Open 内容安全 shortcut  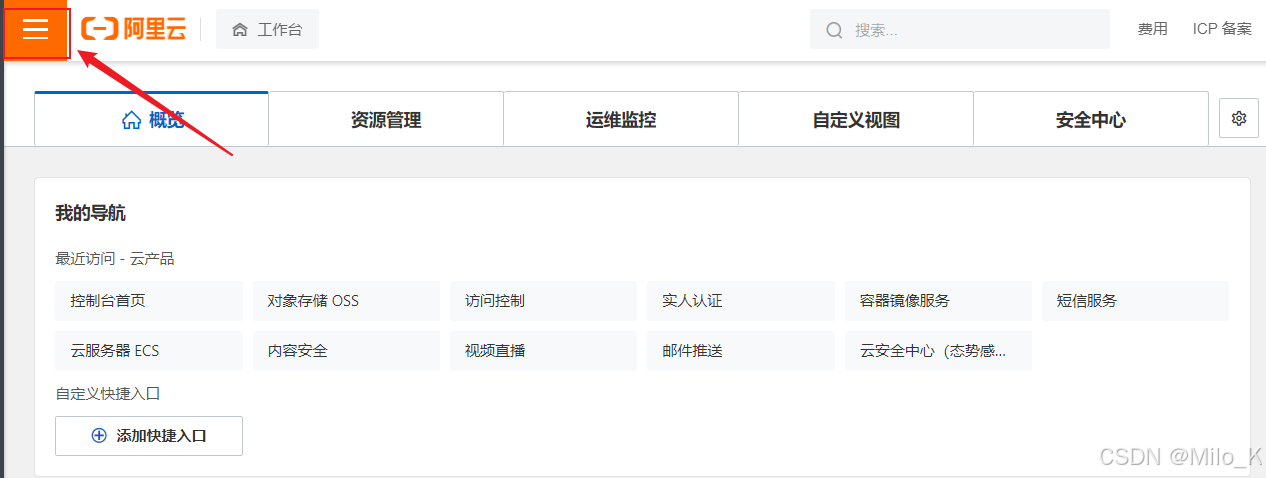(346, 351)
